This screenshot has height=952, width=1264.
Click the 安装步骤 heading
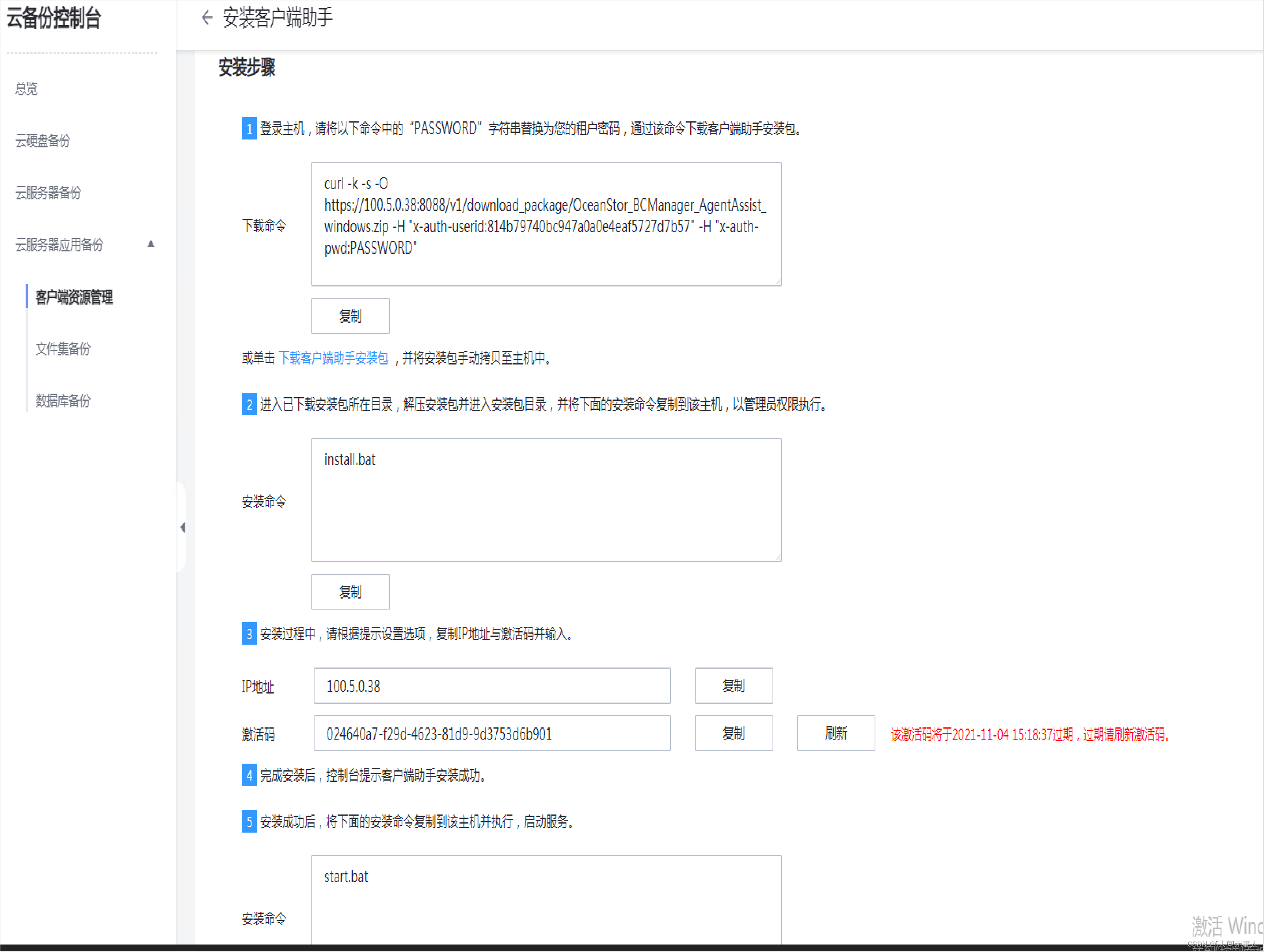pyautogui.click(x=247, y=67)
